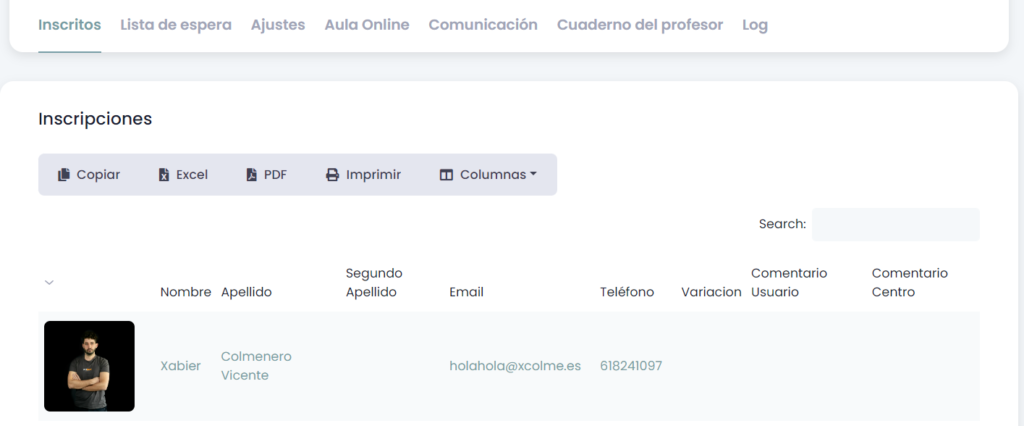
Task: Open the Columnas dropdown menu
Action: 488,175
